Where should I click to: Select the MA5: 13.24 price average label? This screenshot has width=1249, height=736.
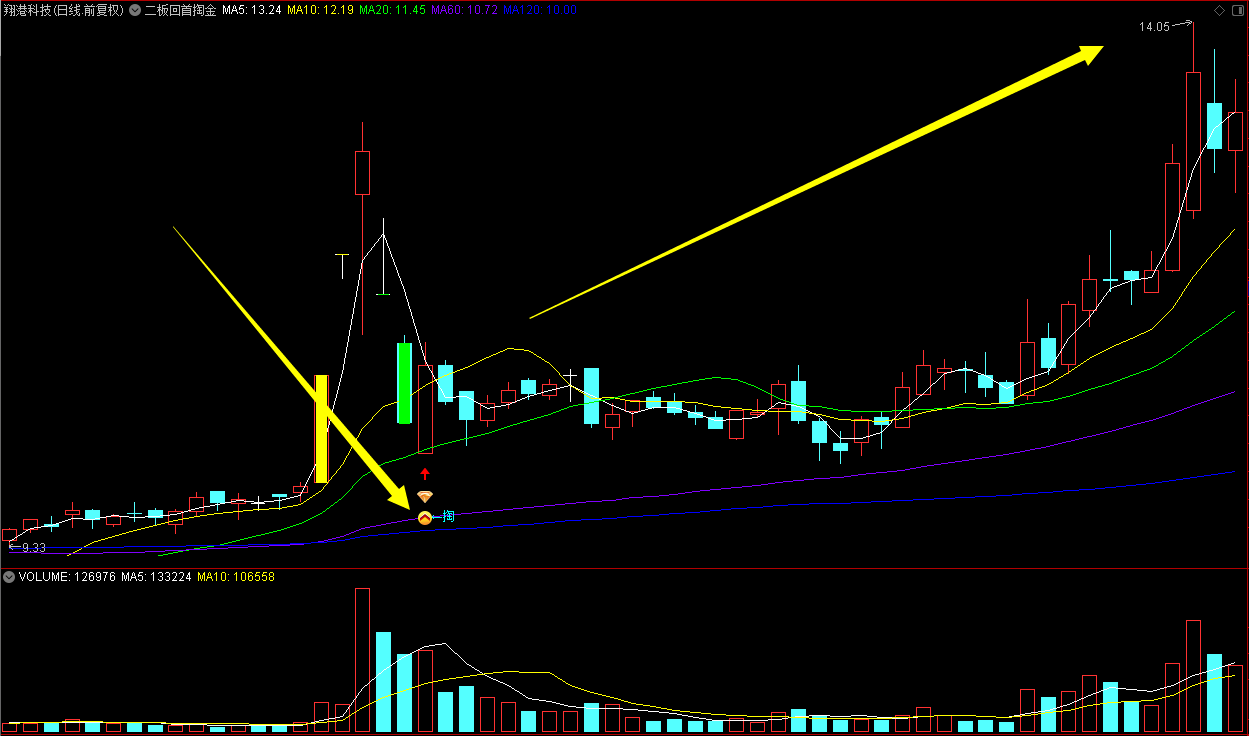tap(252, 10)
